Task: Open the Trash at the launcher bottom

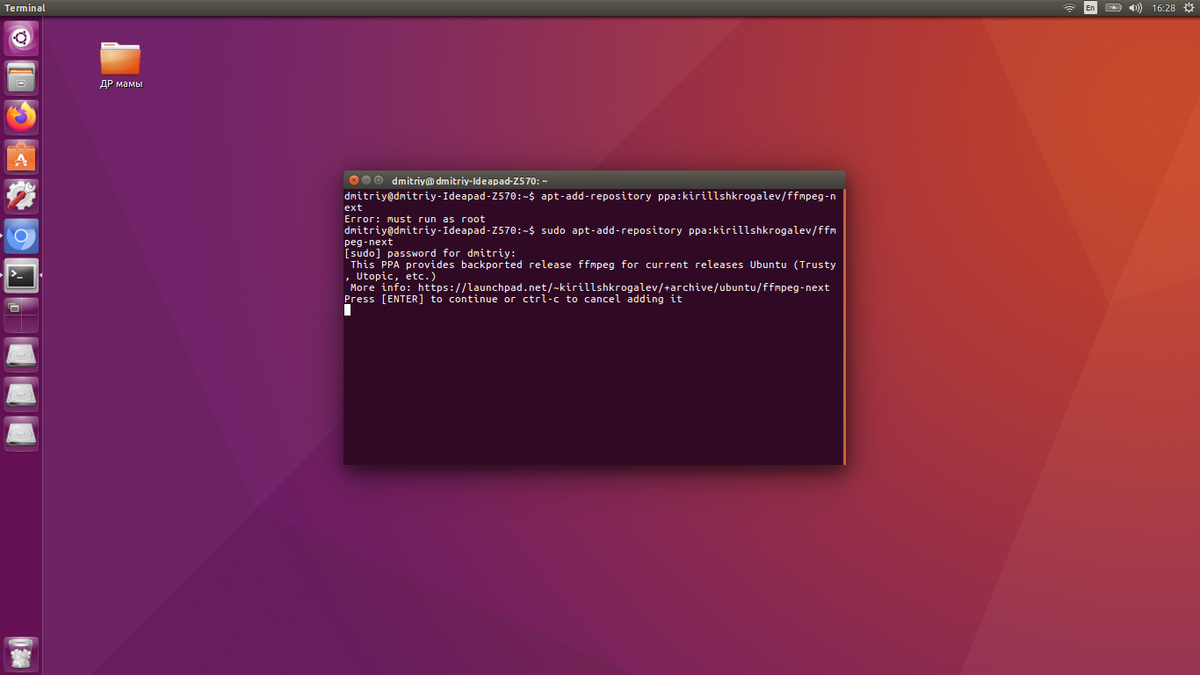Action: 20,654
